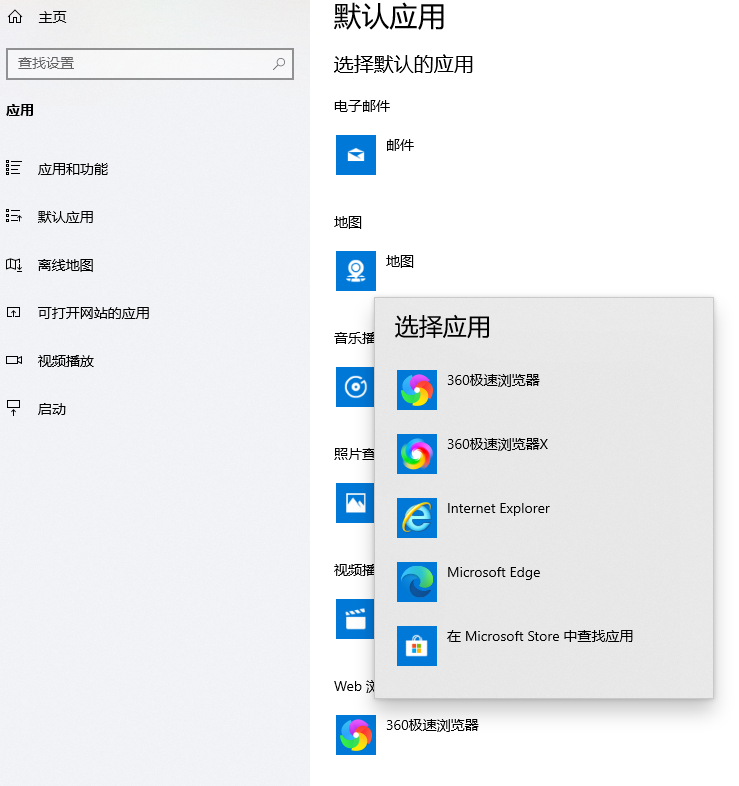Click the 邮件 mail app icon

tap(356, 155)
